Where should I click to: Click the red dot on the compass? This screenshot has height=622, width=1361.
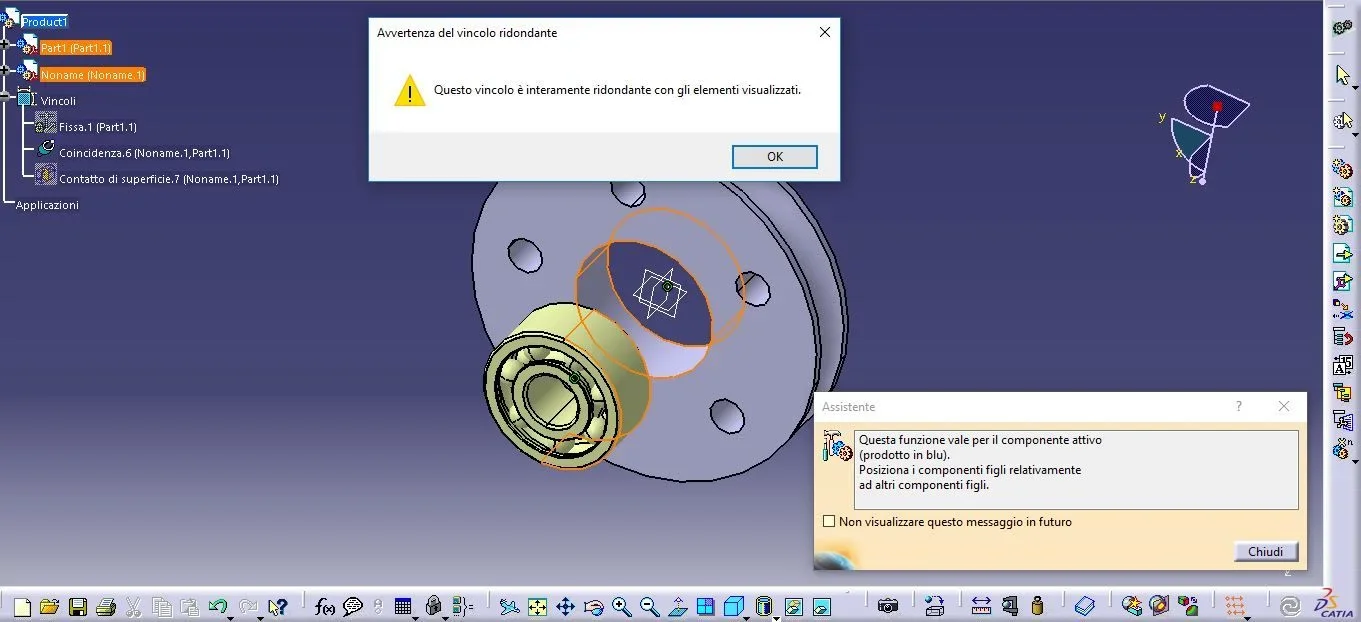[1217, 106]
